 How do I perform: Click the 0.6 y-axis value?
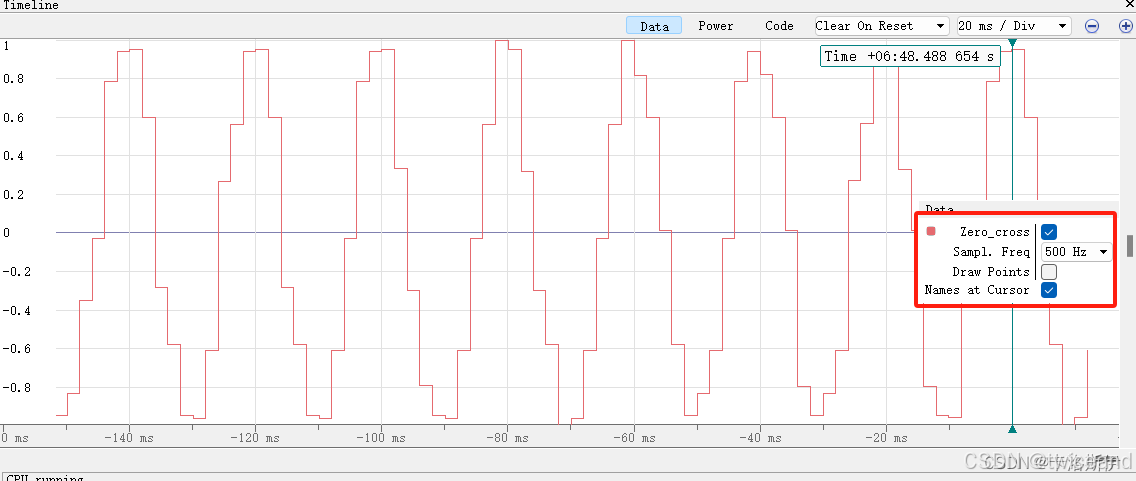[x=13, y=117]
